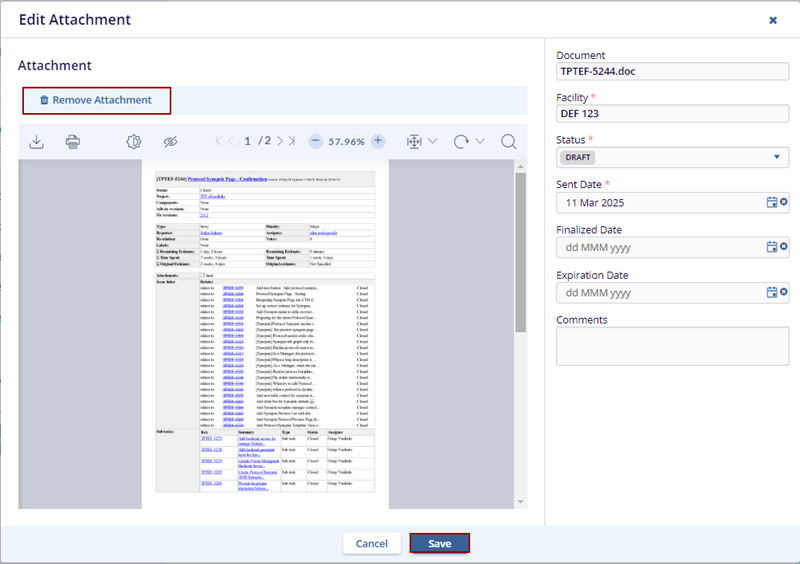Clear the Sent Date value
Viewport: 800px width, 564px height.
point(784,202)
